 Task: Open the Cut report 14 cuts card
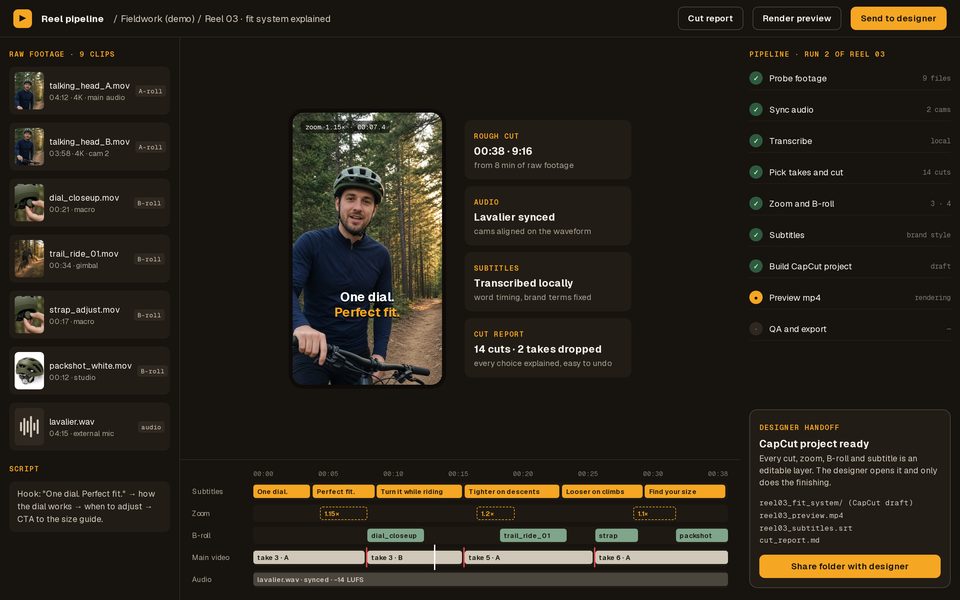point(548,348)
